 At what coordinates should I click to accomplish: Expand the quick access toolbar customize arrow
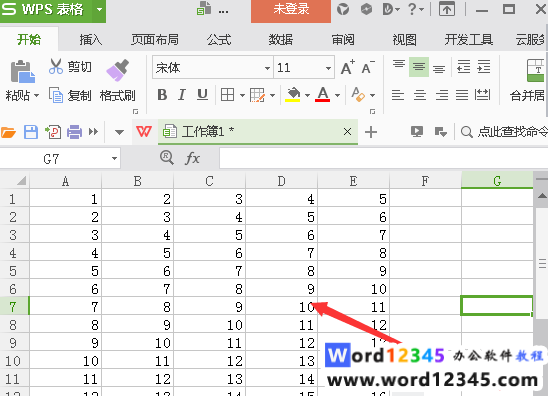(x=119, y=132)
